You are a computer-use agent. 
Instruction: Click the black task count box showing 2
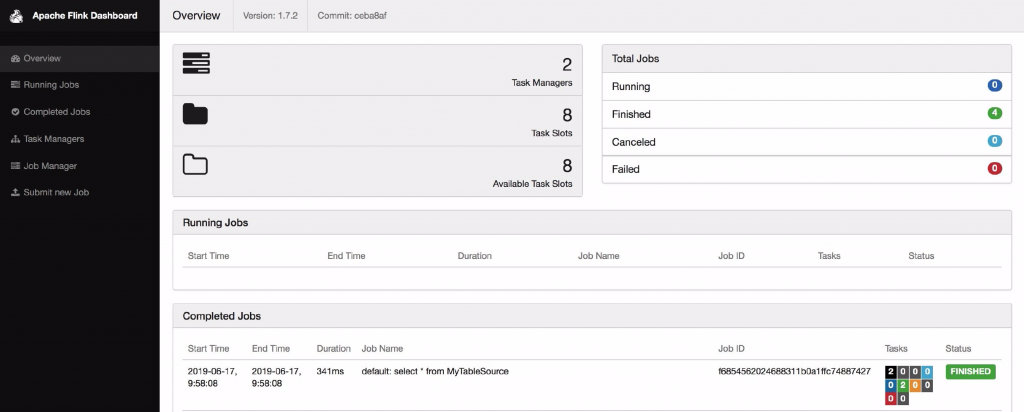point(890,372)
